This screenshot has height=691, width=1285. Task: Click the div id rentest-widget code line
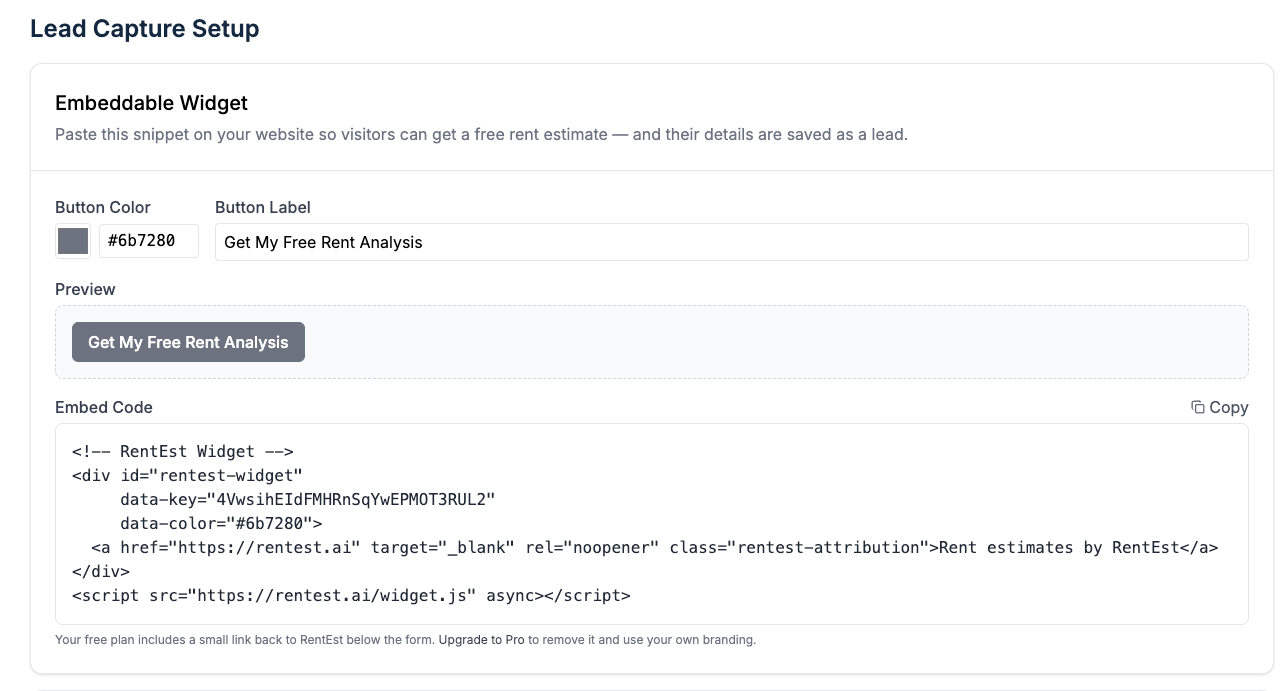click(x=187, y=475)
